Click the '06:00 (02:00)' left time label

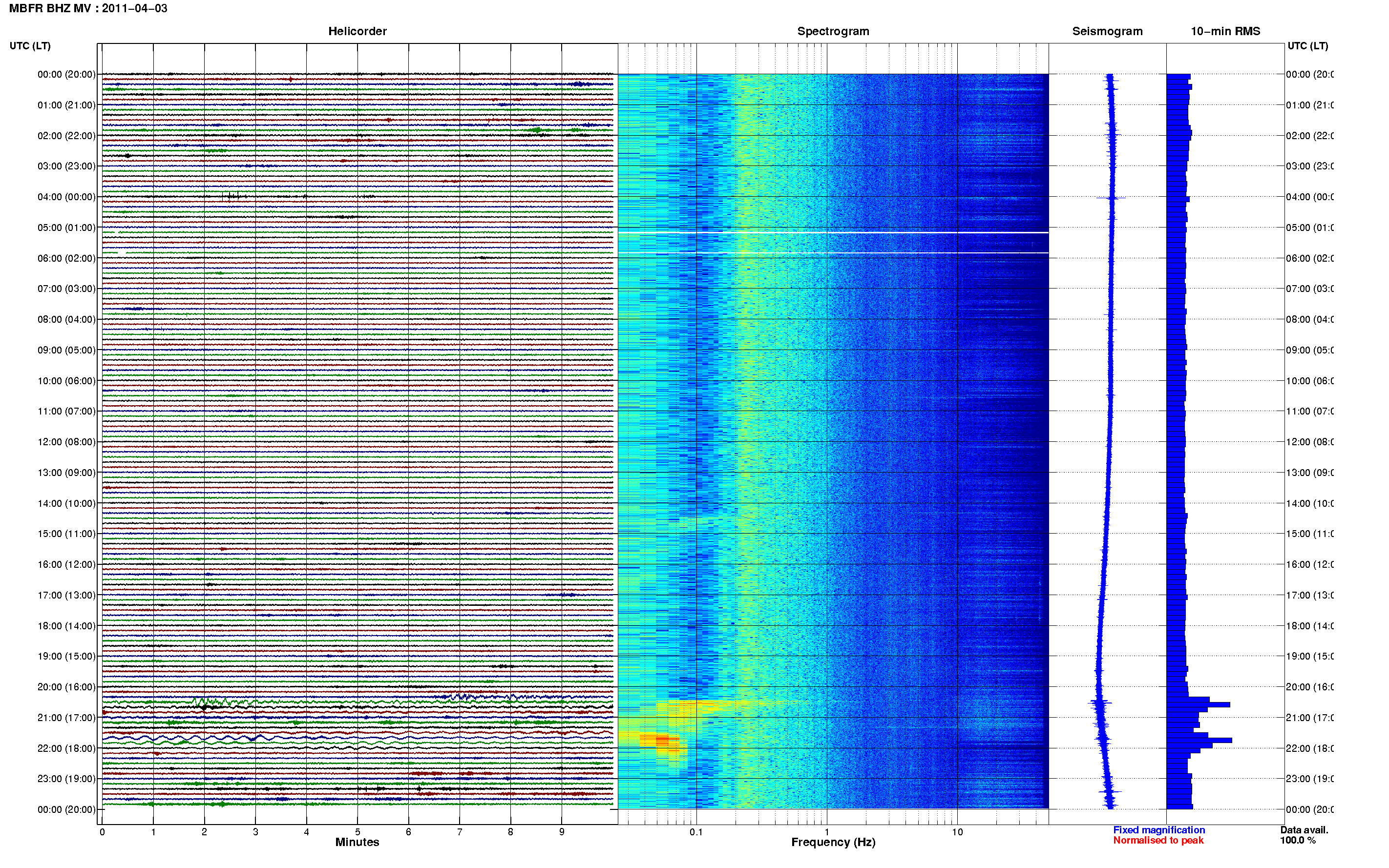click(66, 258)
